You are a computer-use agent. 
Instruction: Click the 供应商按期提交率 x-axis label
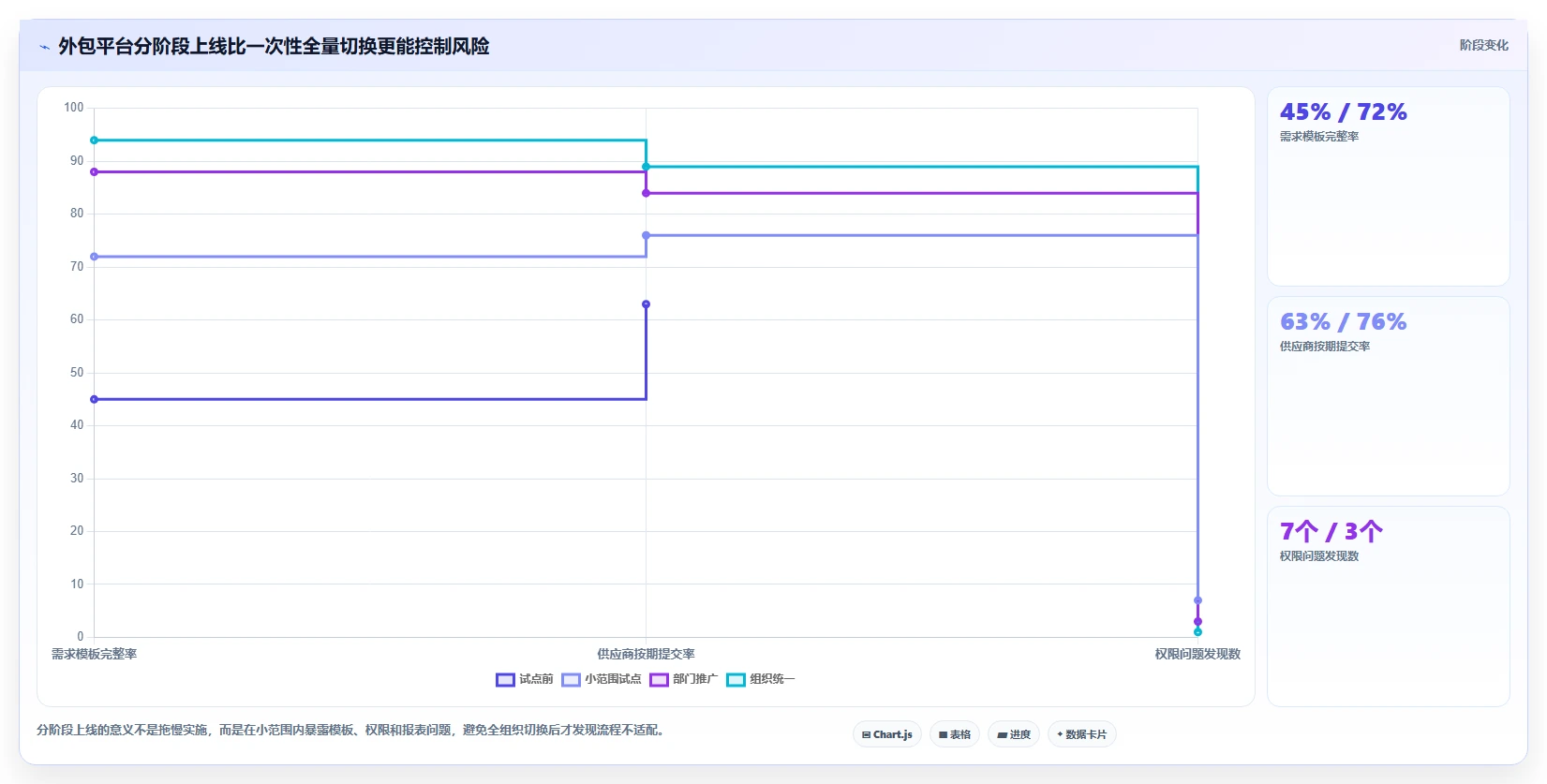coord(646,654)
